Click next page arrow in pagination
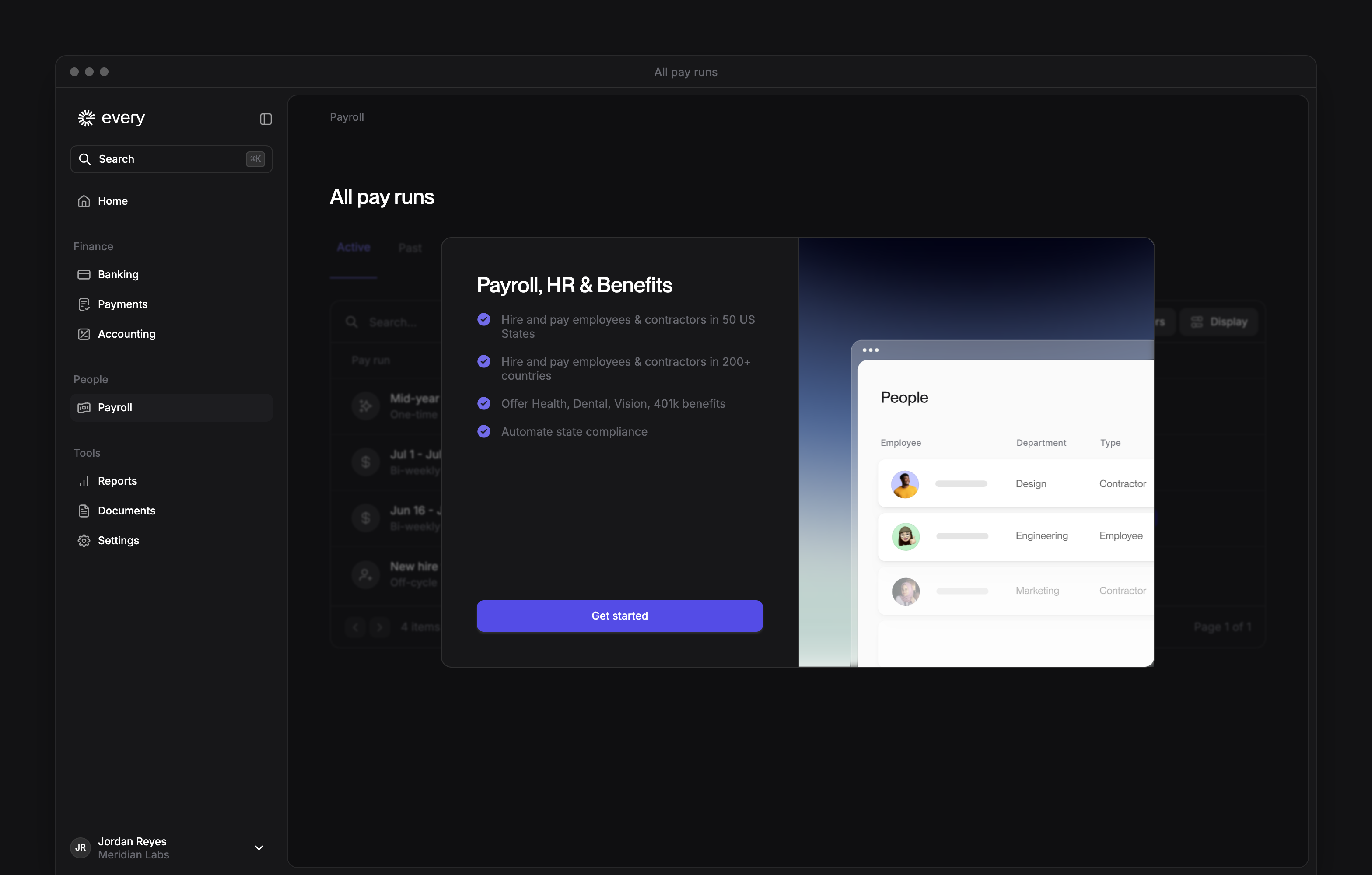 point(379,627)
